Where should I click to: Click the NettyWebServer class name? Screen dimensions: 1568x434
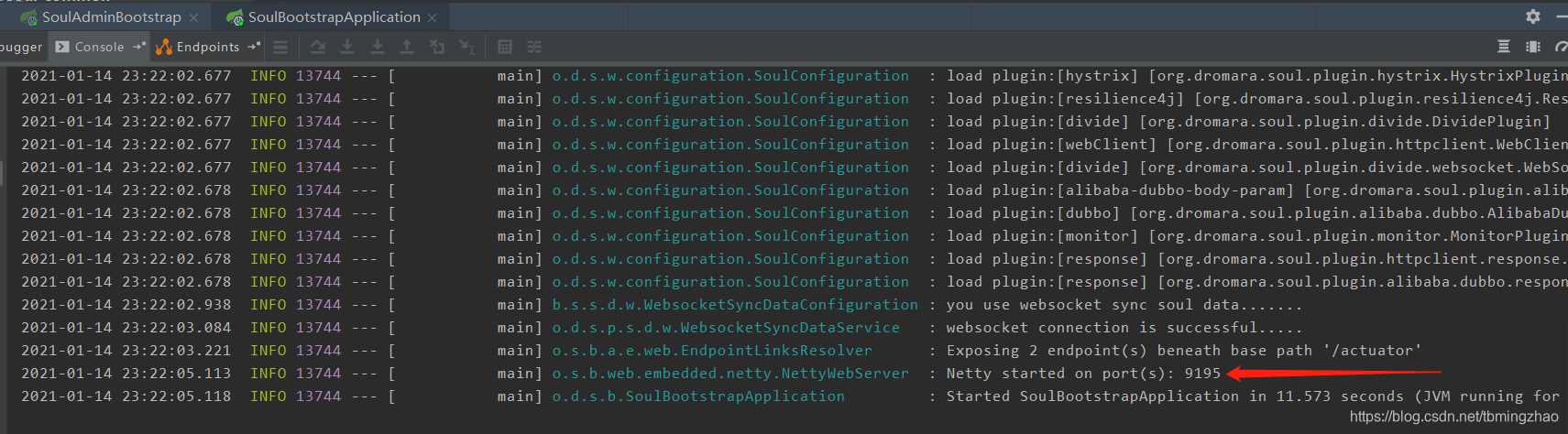click(730, 374)
